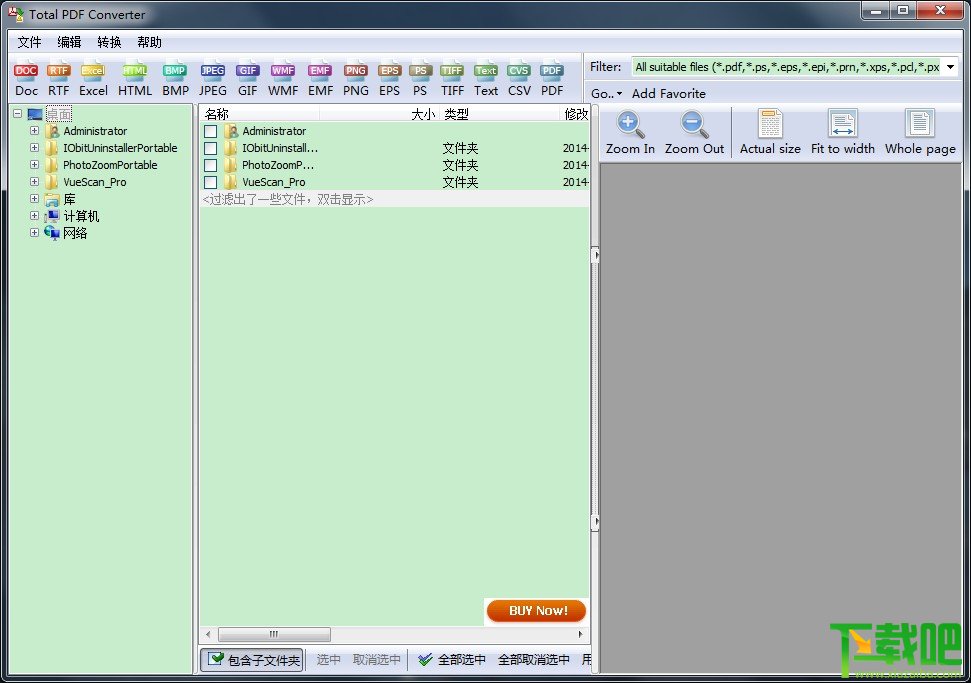Click file list scrollbar left arrow
Viewport: 971px width, 683px height.
(x=208, y=634)
